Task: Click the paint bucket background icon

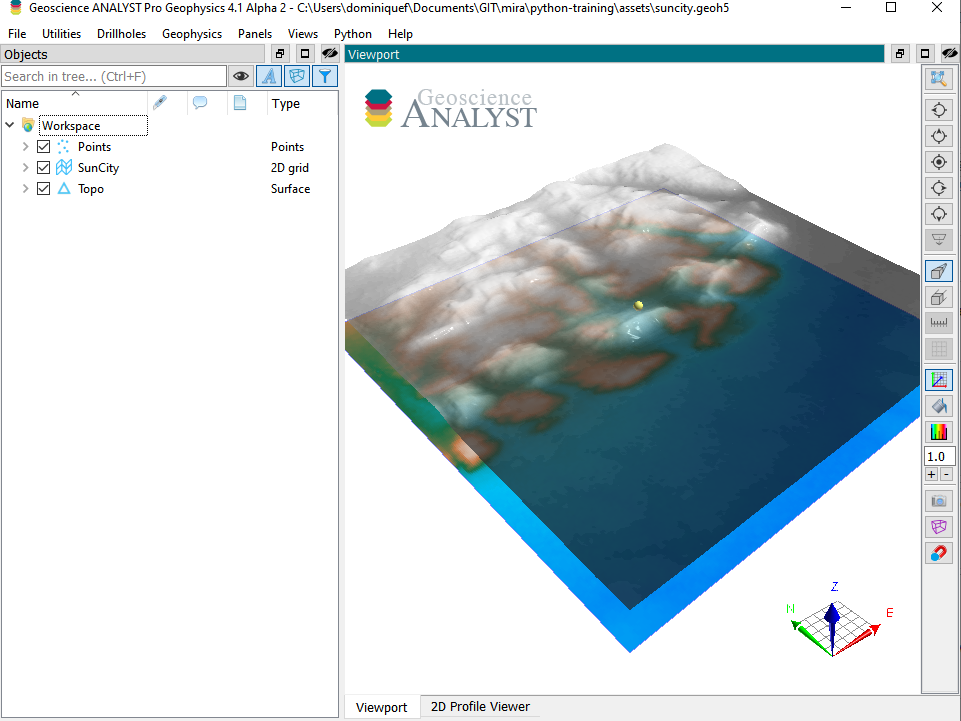Action: pyautogui.click(x=938, y=406)
